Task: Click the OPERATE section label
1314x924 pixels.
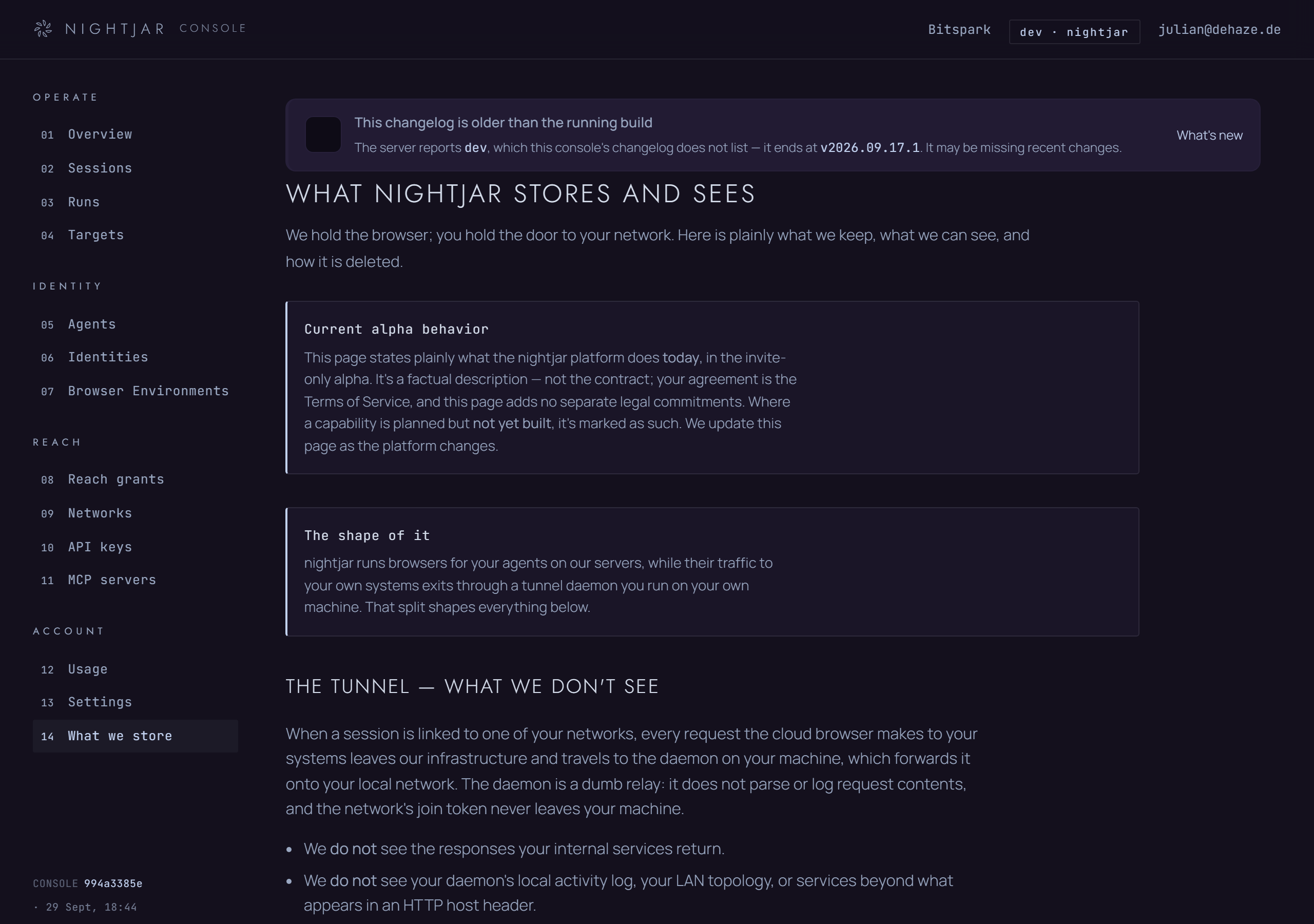Action: [x=66, y=98]
